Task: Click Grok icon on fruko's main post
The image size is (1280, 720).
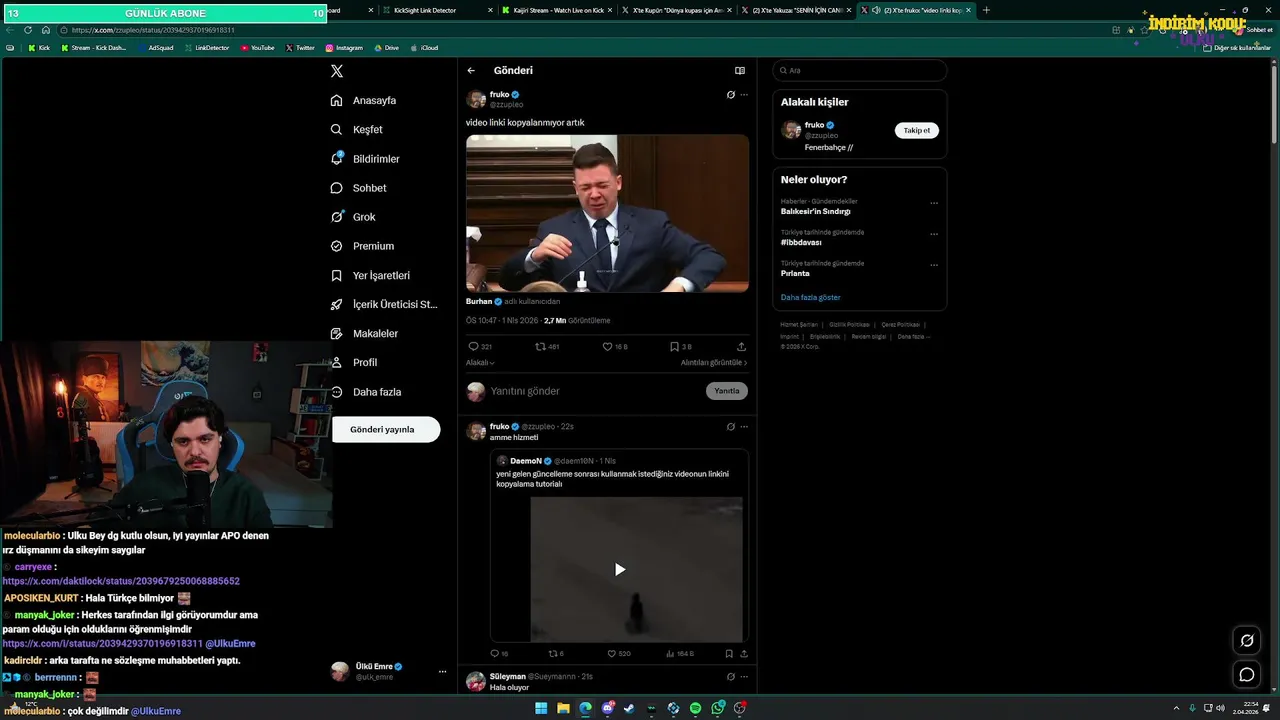Action: (731, 95)
